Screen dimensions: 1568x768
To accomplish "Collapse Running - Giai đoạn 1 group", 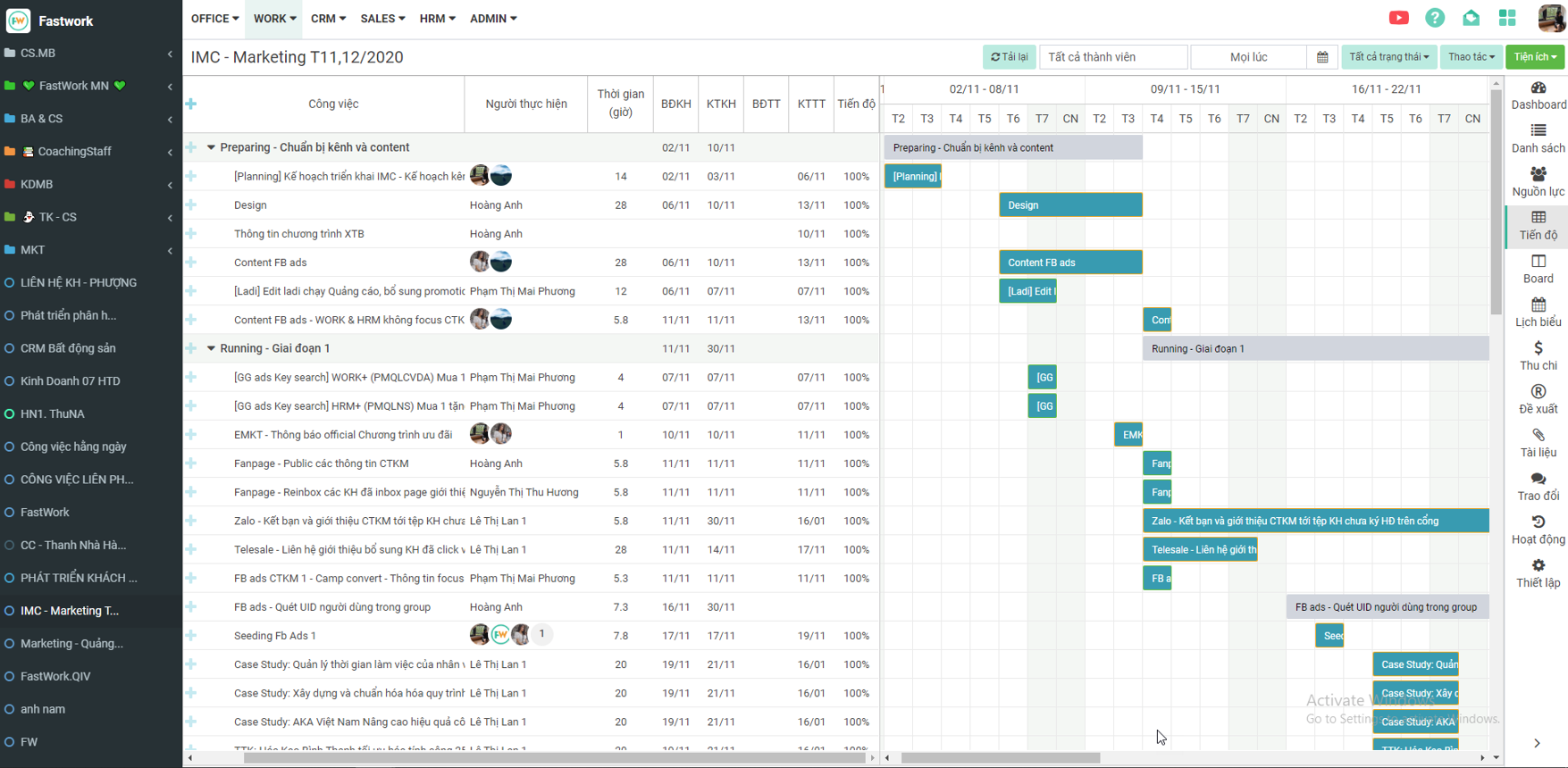I will point(212,348).
